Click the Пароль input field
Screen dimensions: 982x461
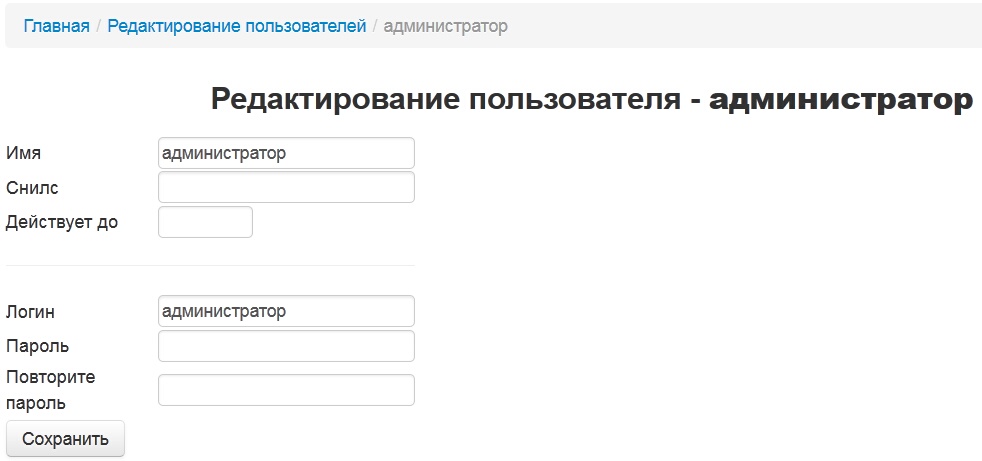click(x=286, y=346)
